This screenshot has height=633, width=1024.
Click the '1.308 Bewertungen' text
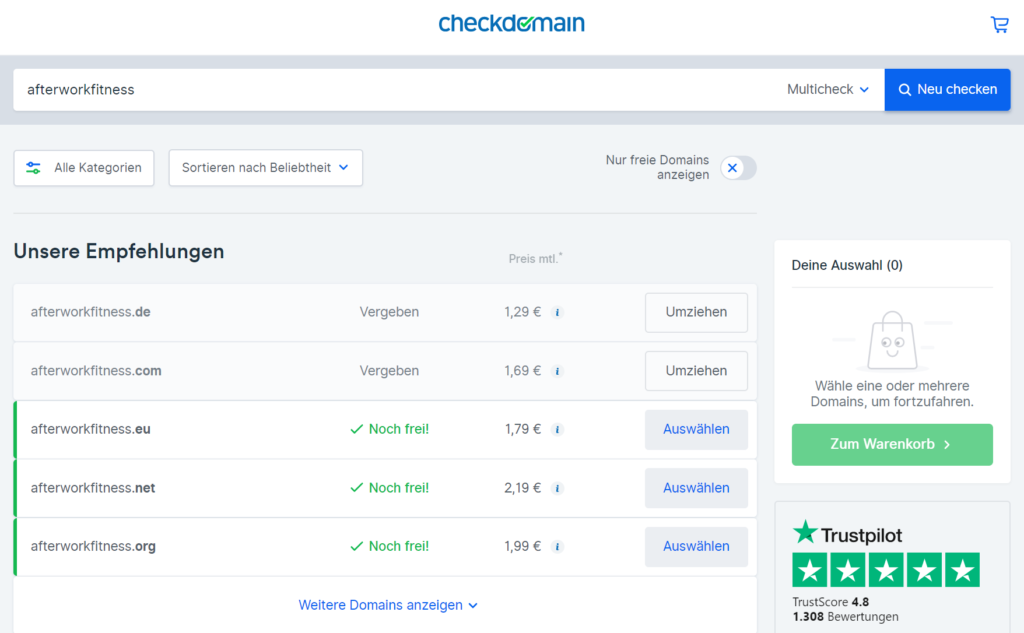[x=846, y=617]
